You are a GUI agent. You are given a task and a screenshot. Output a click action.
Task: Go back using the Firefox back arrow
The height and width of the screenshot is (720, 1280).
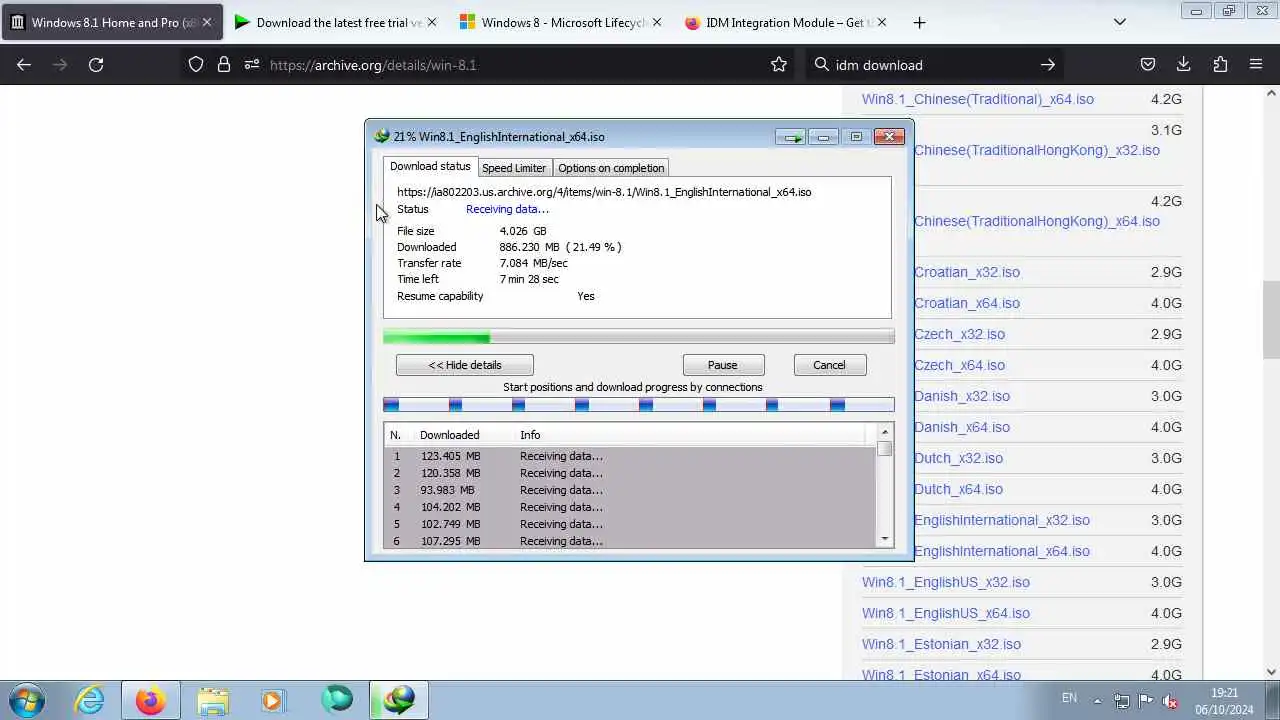(x=24, y=65)
